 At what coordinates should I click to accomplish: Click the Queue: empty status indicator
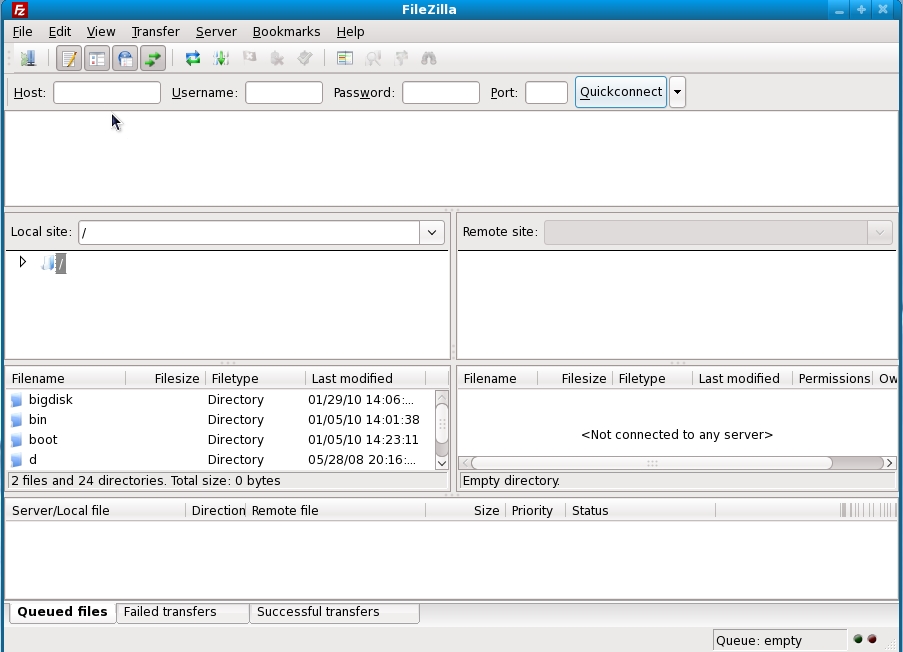779,640
